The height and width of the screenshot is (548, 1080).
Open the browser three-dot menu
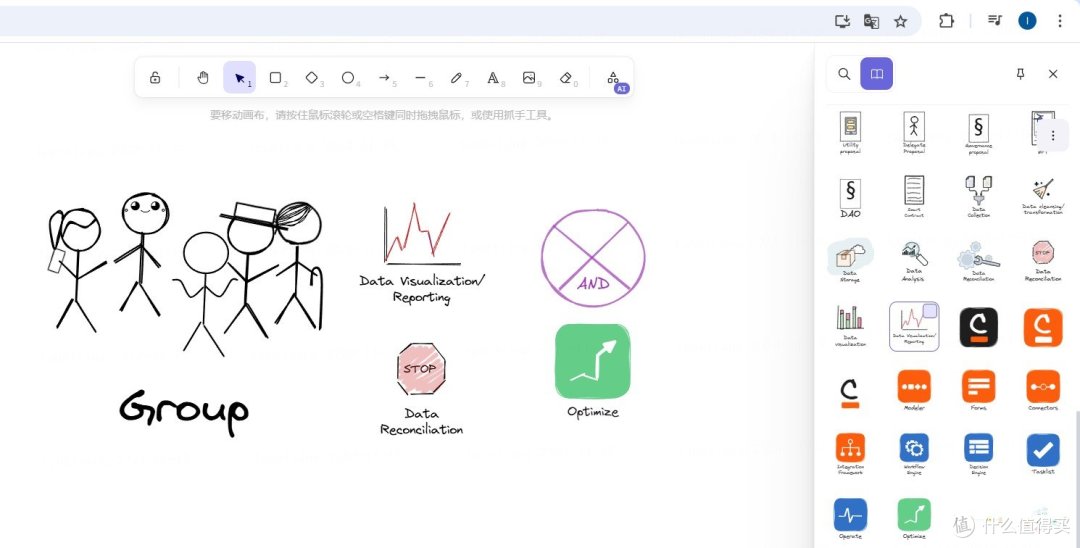[x=1060, y=21]
